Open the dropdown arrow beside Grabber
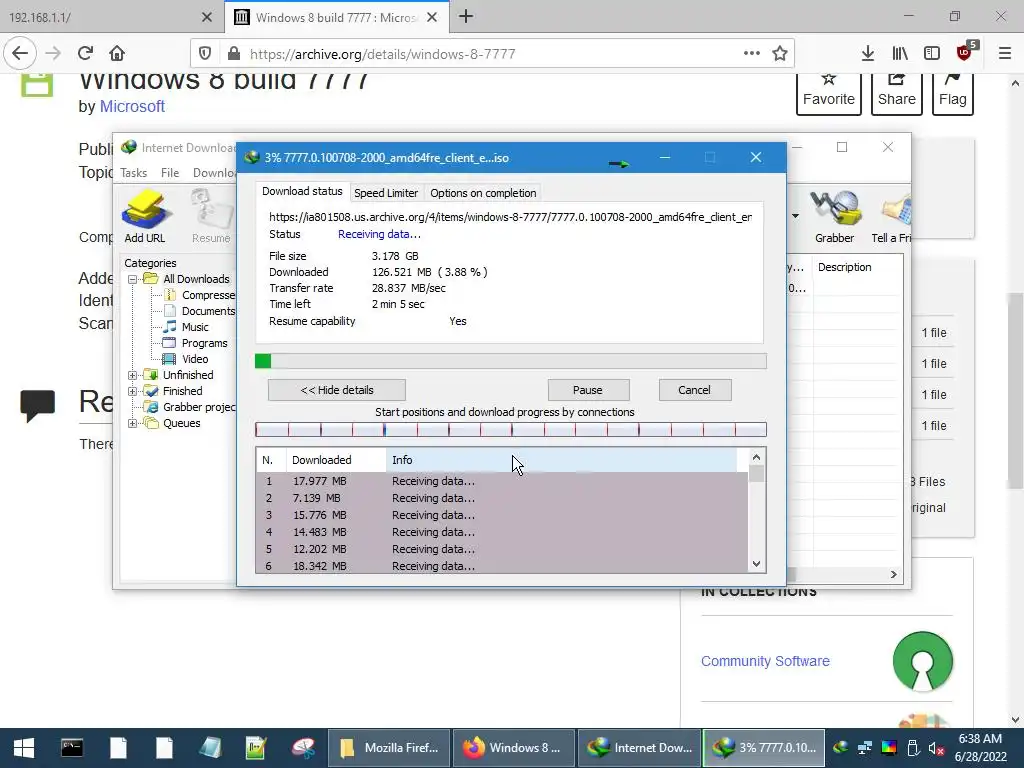Viewport: 1024px width, 768px height. [x=795, y=216]
